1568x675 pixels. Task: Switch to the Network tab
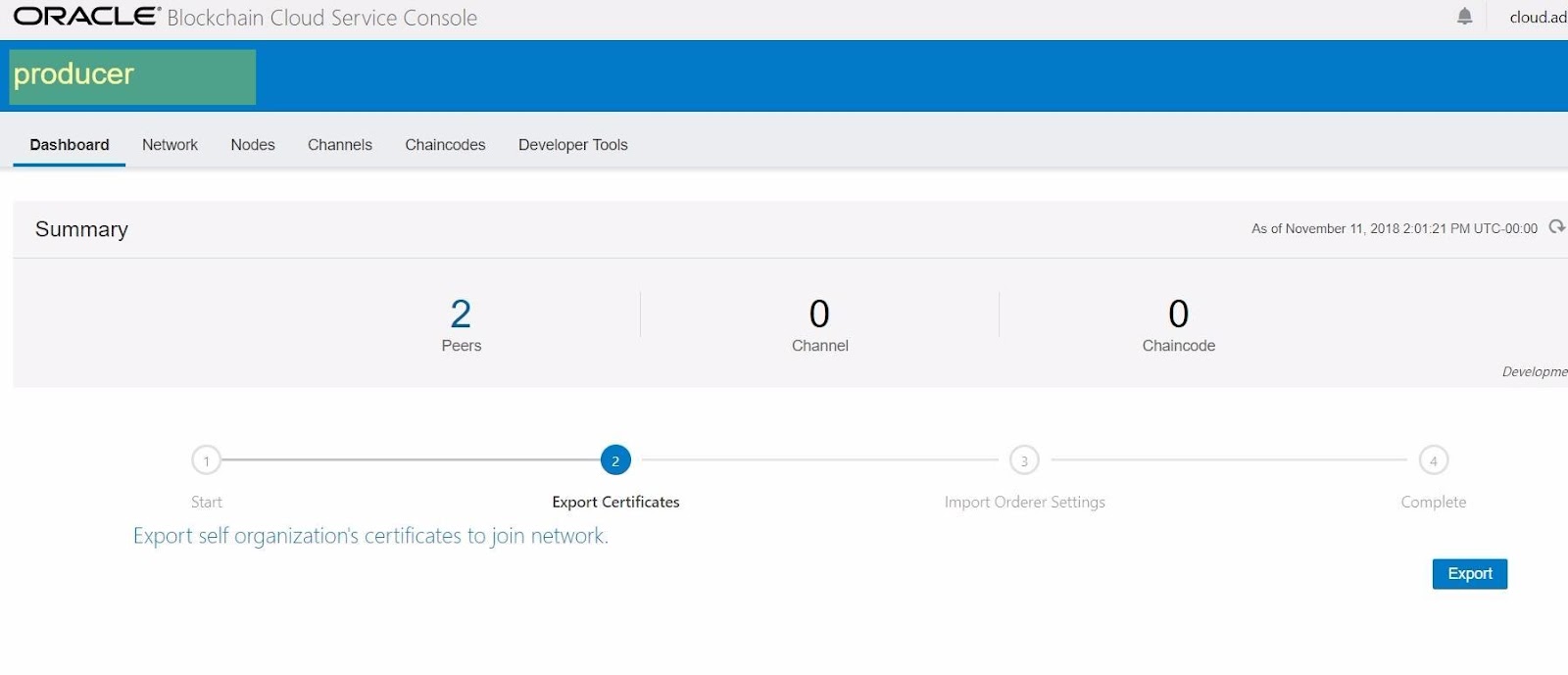click(x=170, y=145)
